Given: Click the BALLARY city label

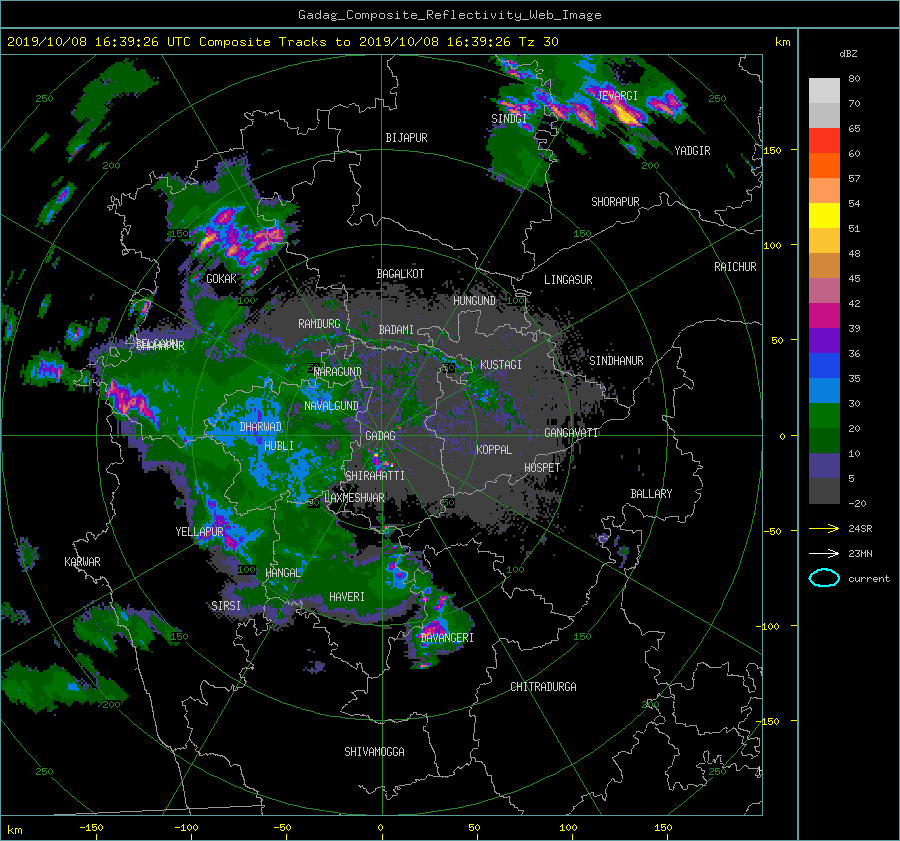Looking at the screenshot, I should click(651, 494).
